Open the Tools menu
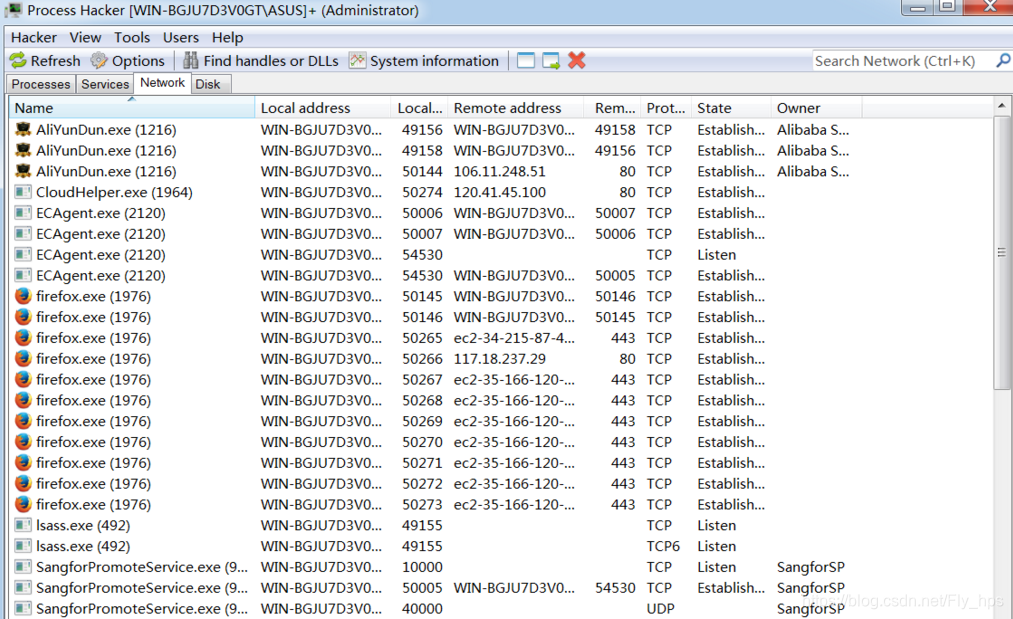 [x=132, y=37]
